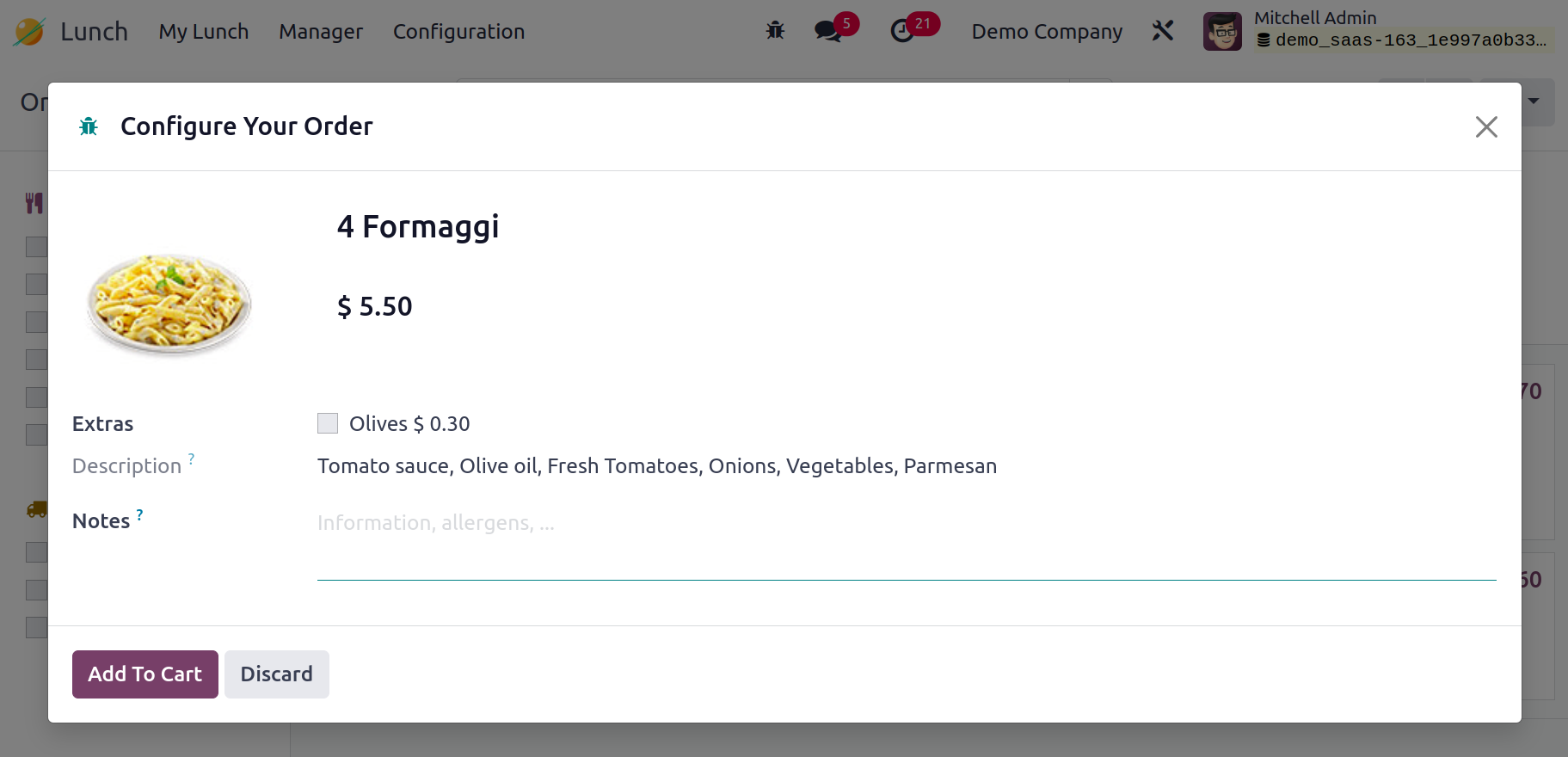Click the Add To Cart button
Viewport: 1568px width, 757px height.
tap(145, 674)
